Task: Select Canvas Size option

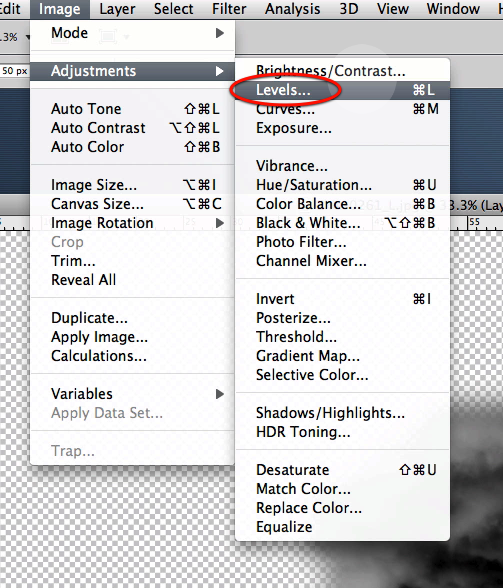Action: [x=132, y=204]
